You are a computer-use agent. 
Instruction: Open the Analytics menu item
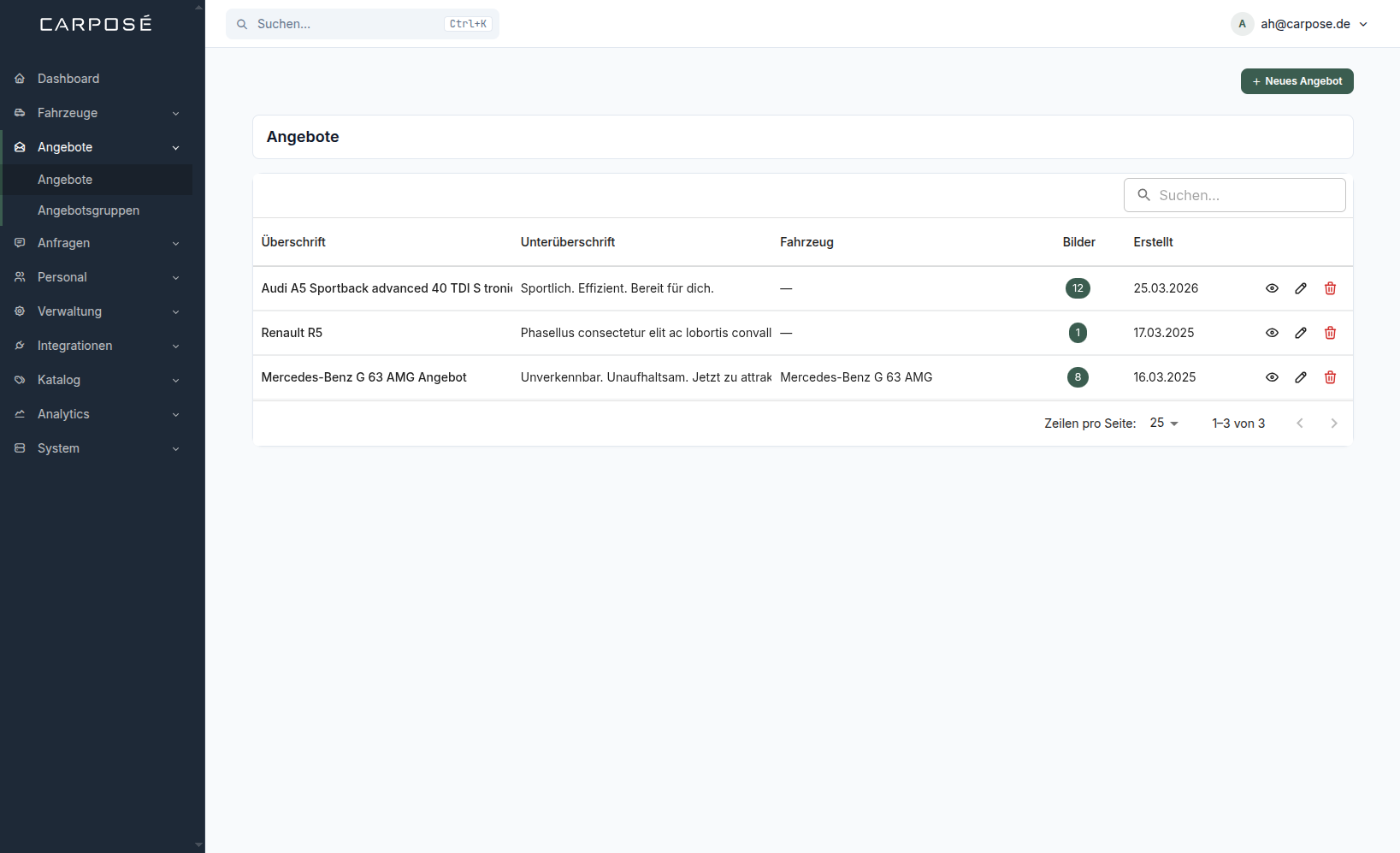(x=97, y=414)
